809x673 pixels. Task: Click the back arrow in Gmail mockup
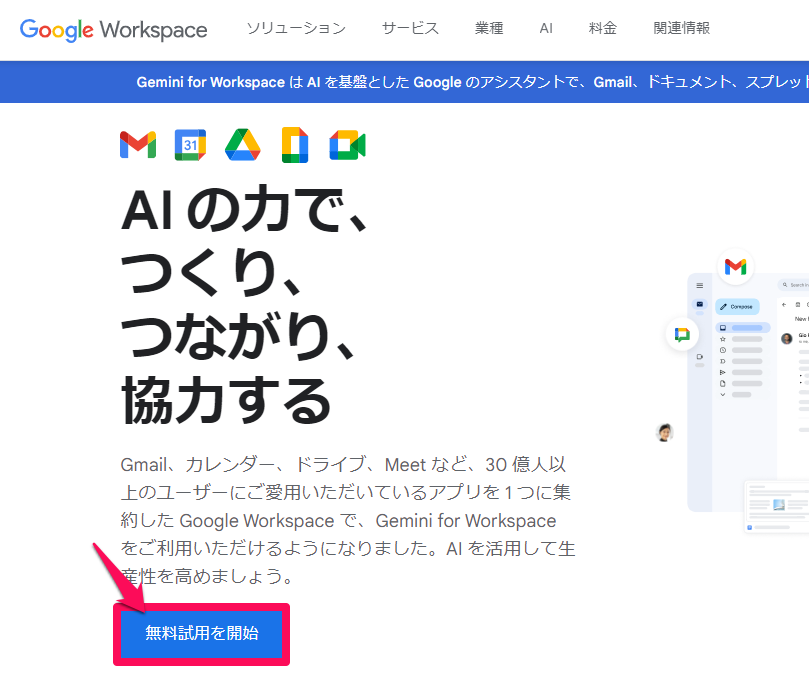[784, 305]
